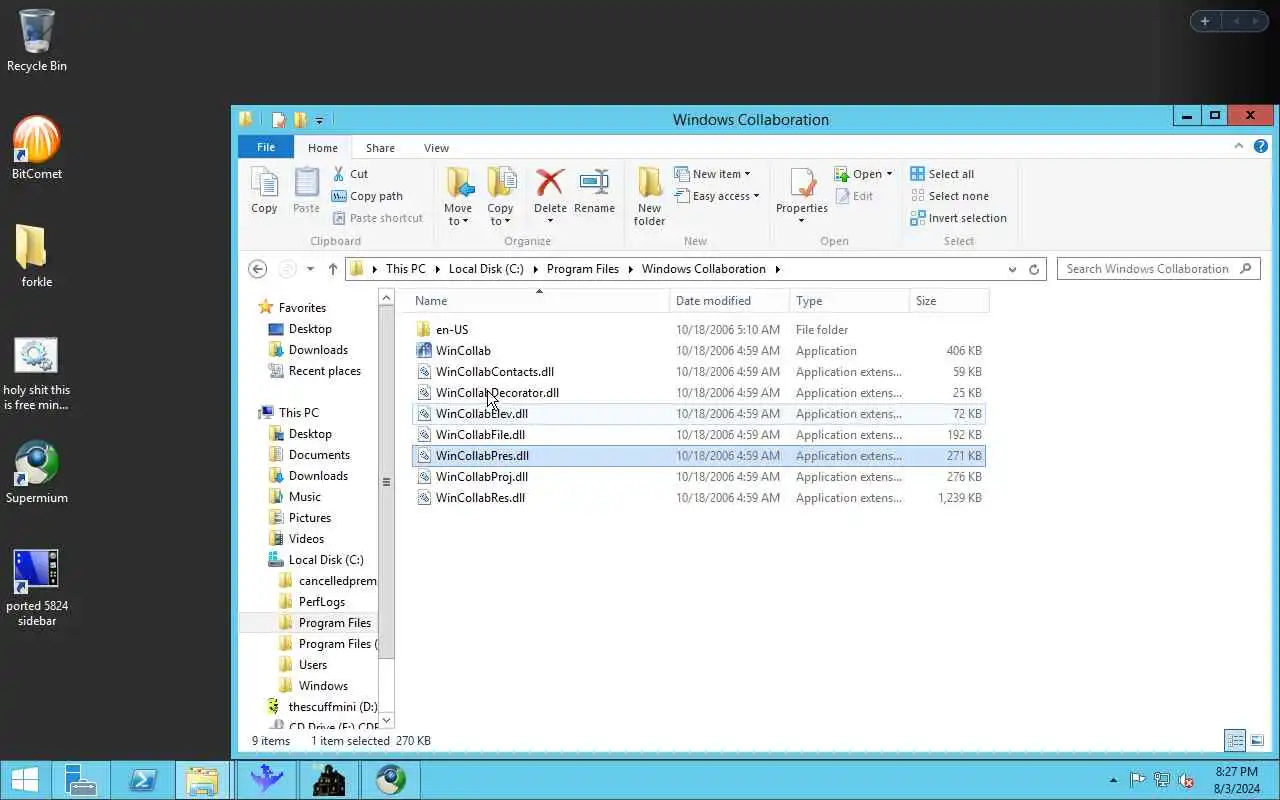Go up one folder level

[333, 269]
